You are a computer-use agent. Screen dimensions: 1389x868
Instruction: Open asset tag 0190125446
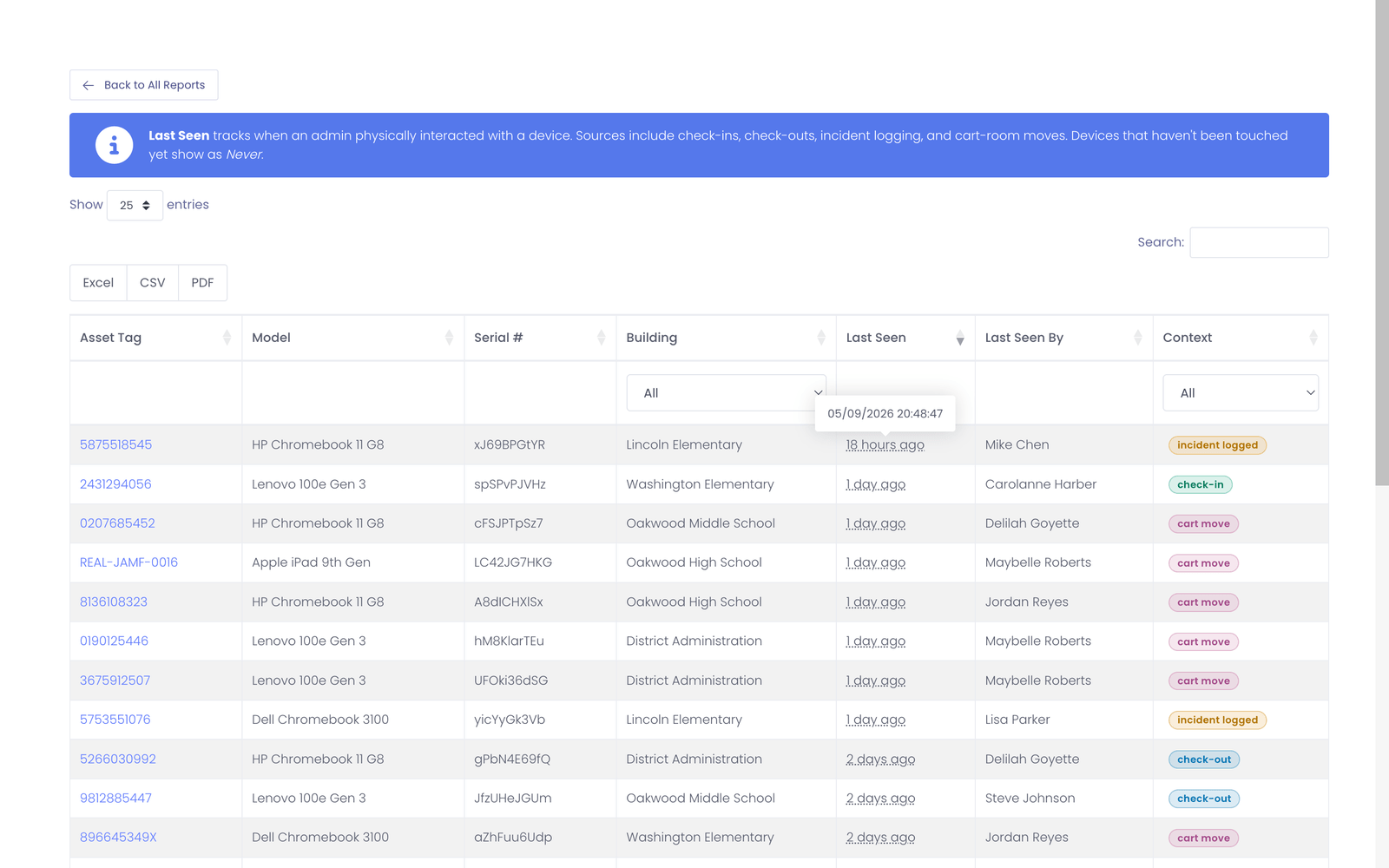click(x=114, y=641)
